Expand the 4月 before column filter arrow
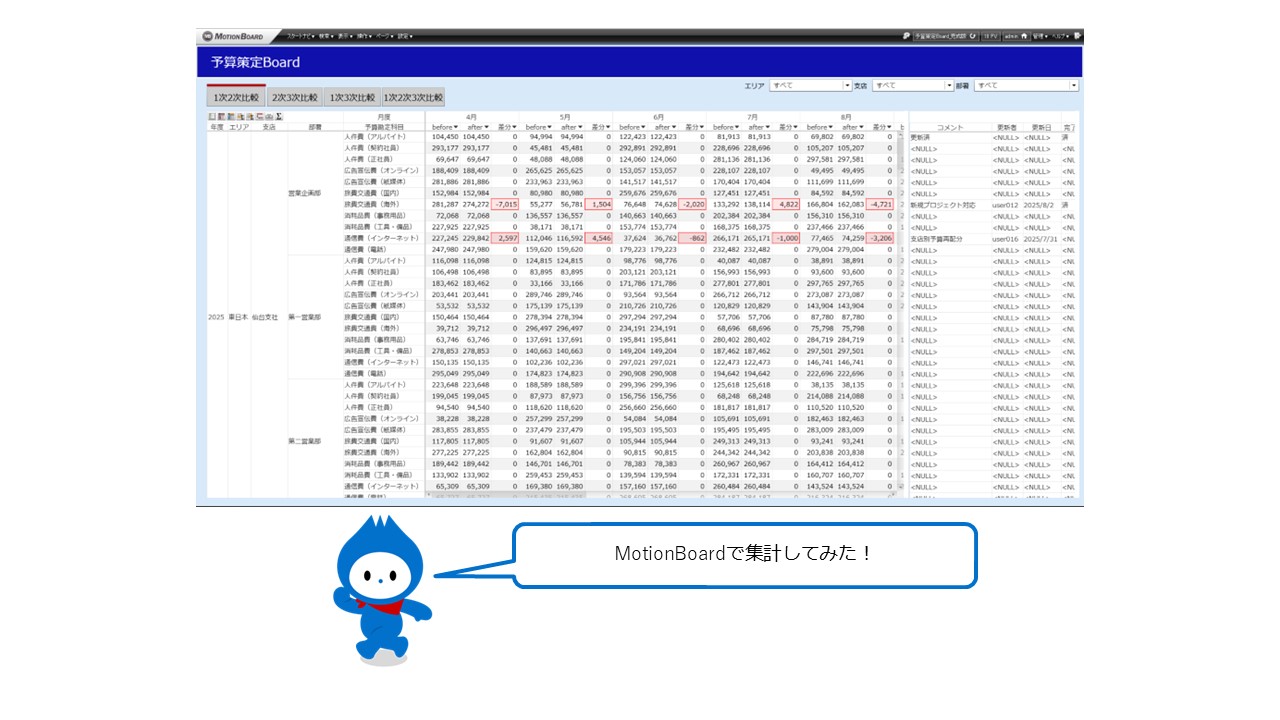The width and height of the screenshot is (1280, 720). coord(455,127)
